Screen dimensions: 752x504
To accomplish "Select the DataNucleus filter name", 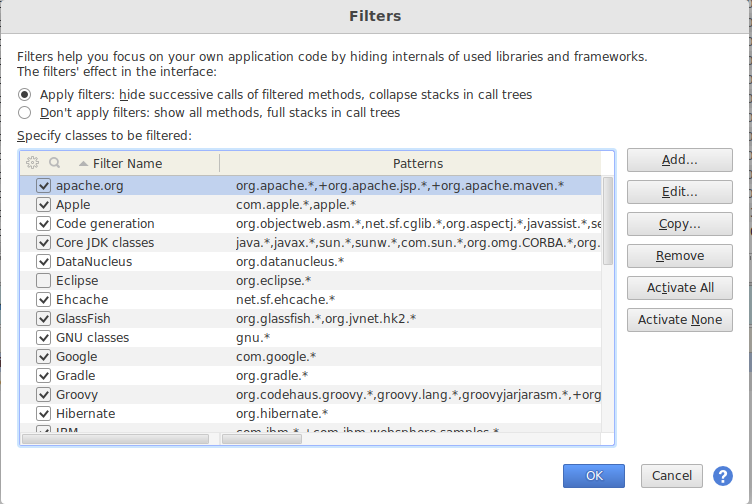I will click(94, 262).
